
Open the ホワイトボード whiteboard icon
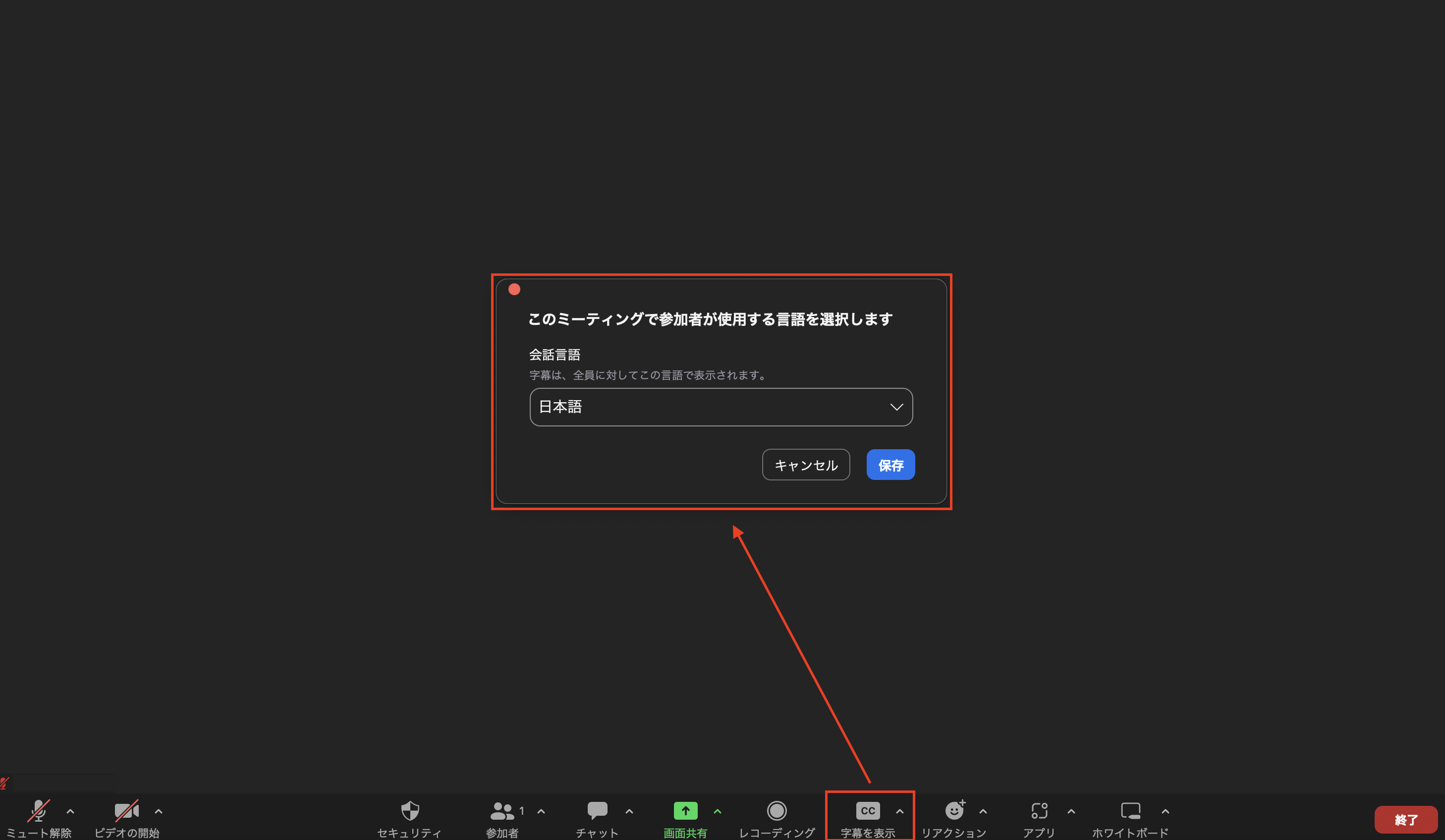pyautogui.click(x=1130, y=811)
